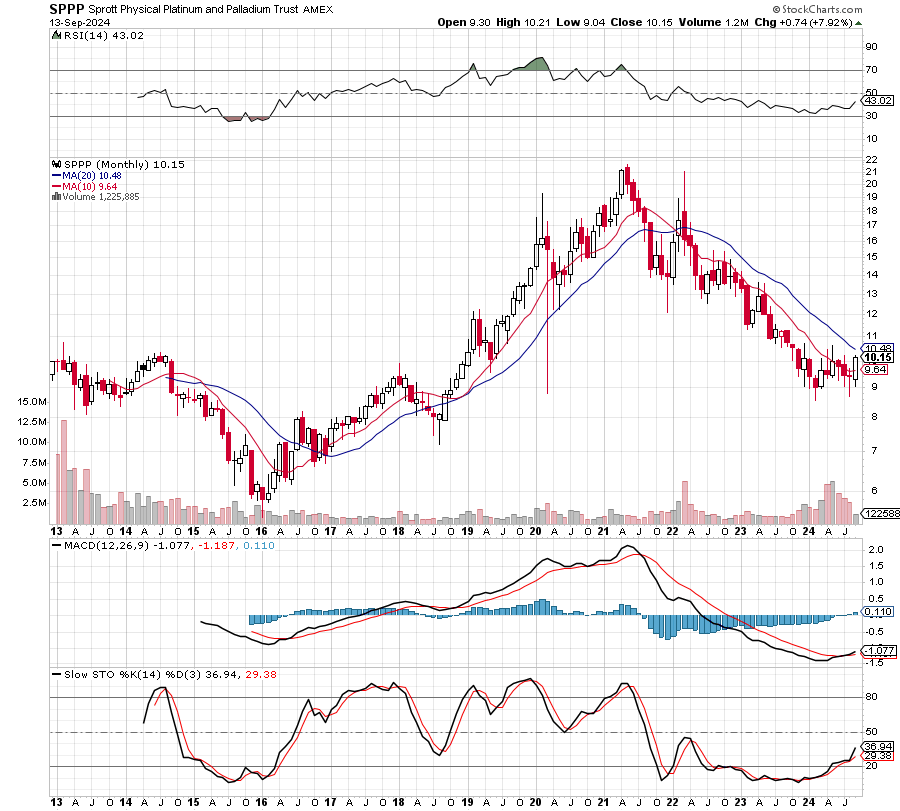The width and height of the screenshot is (900, 811).
Task: Click the -1.077 MACD value tag
Action: tap(877, 649)
